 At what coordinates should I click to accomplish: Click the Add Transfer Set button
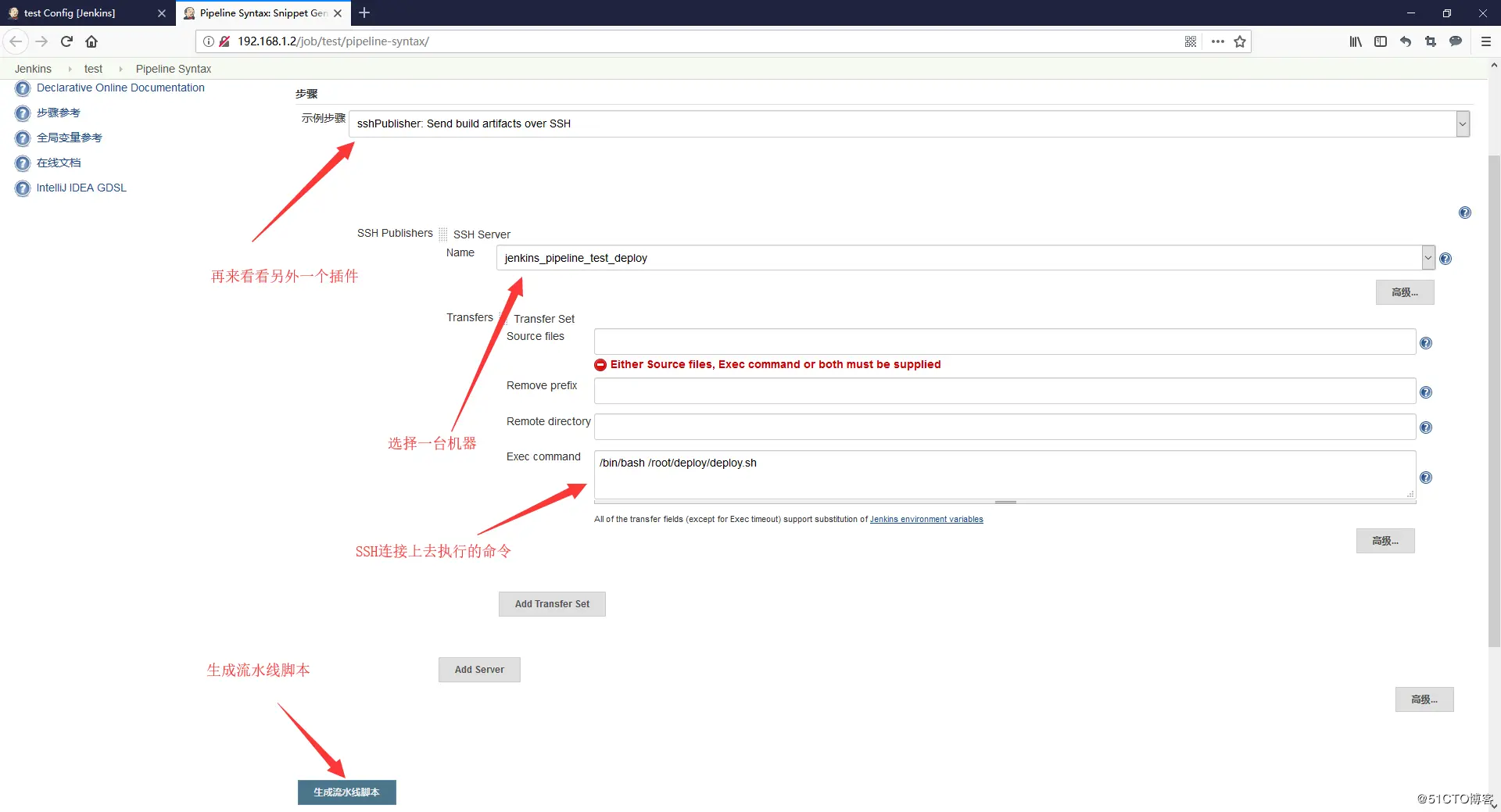552,604
